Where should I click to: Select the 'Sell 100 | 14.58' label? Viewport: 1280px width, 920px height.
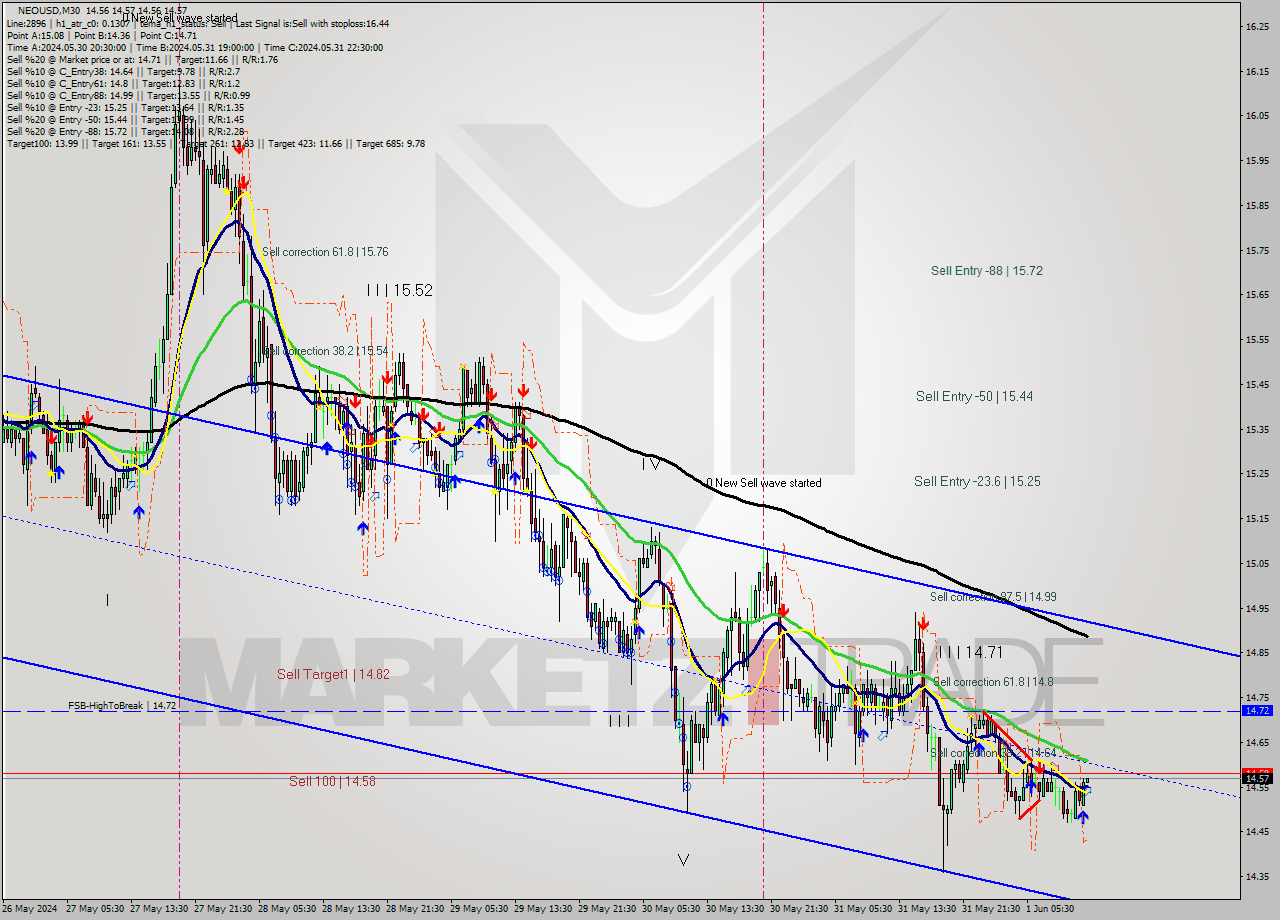(x=332, y=781)
